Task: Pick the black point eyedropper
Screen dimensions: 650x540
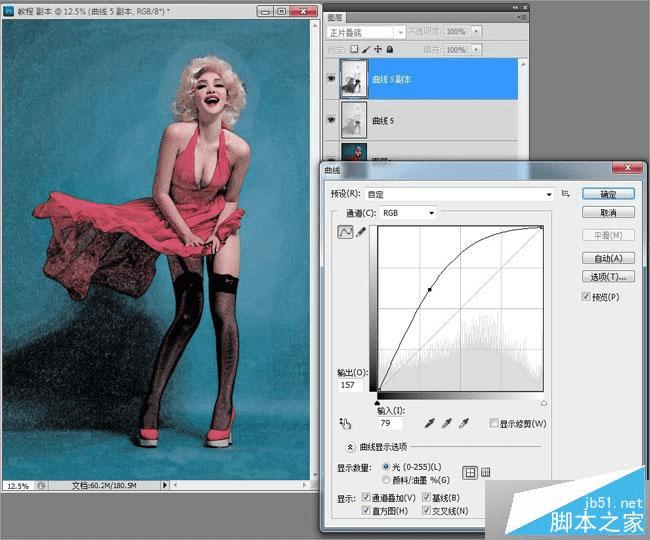Action: [x=429, y=423]
